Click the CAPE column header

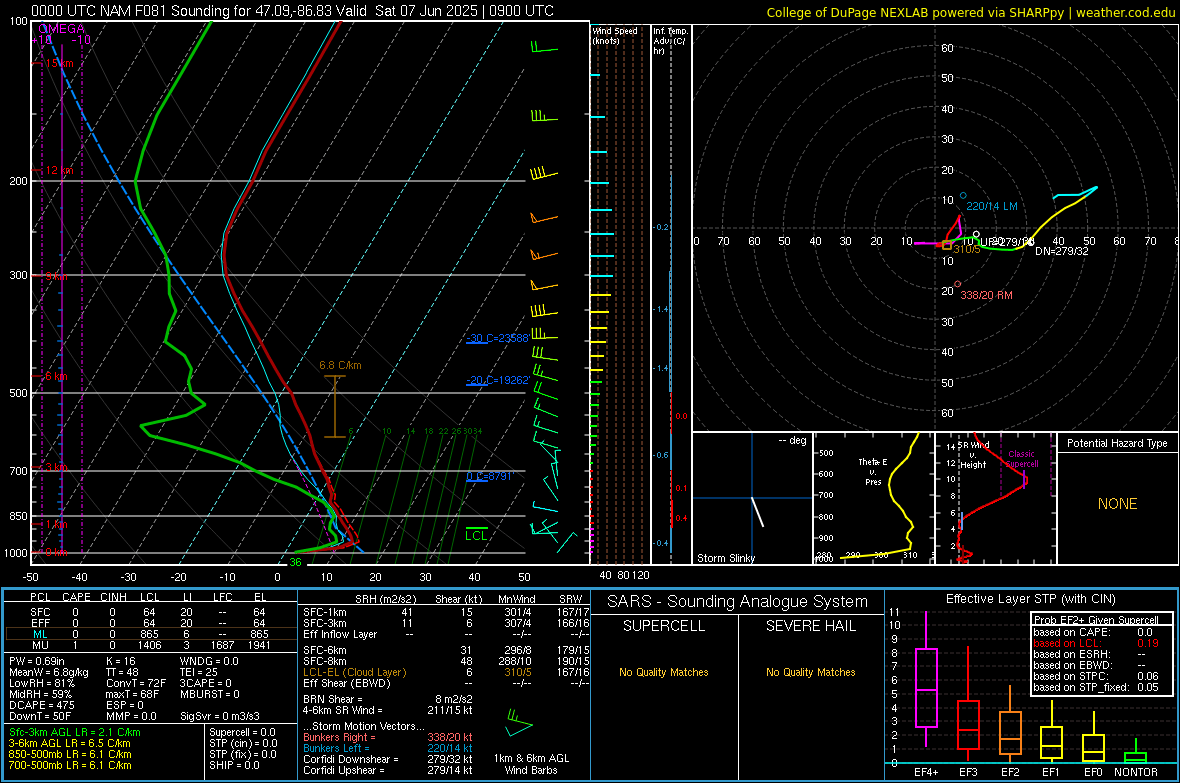tap(76, 597)
